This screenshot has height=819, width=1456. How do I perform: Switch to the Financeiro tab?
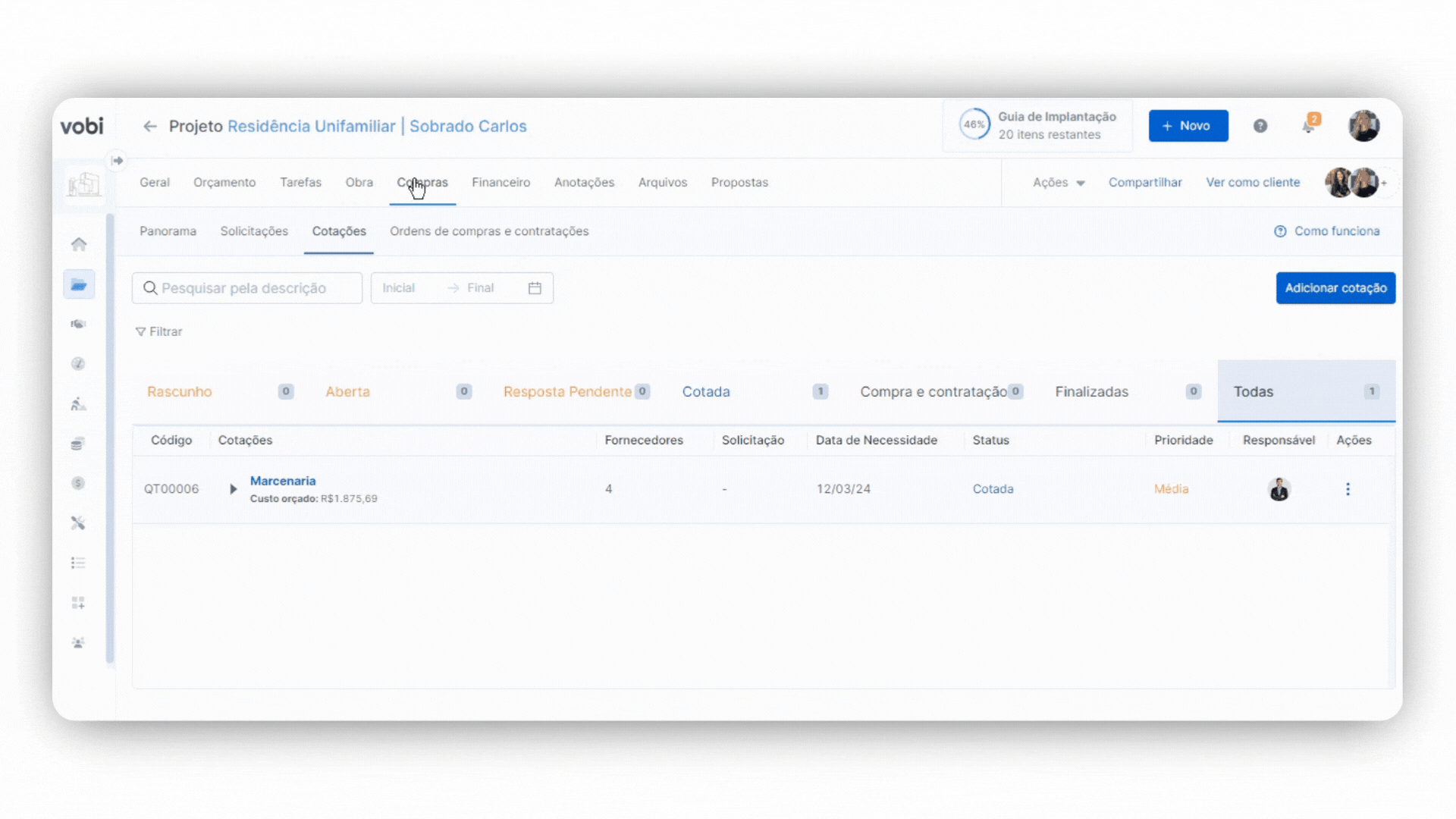pyautogui.click(x=500, y=183)
